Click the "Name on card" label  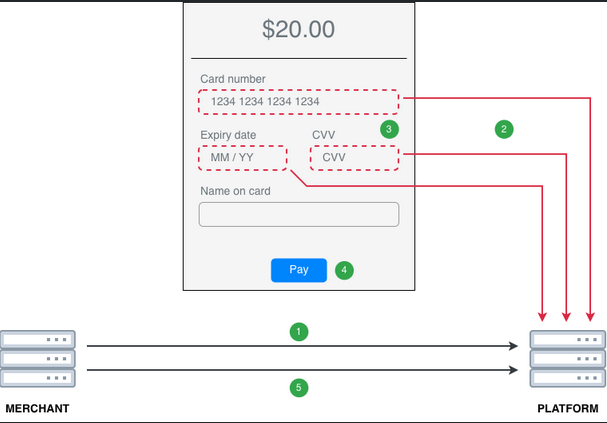tap(235, 191)
